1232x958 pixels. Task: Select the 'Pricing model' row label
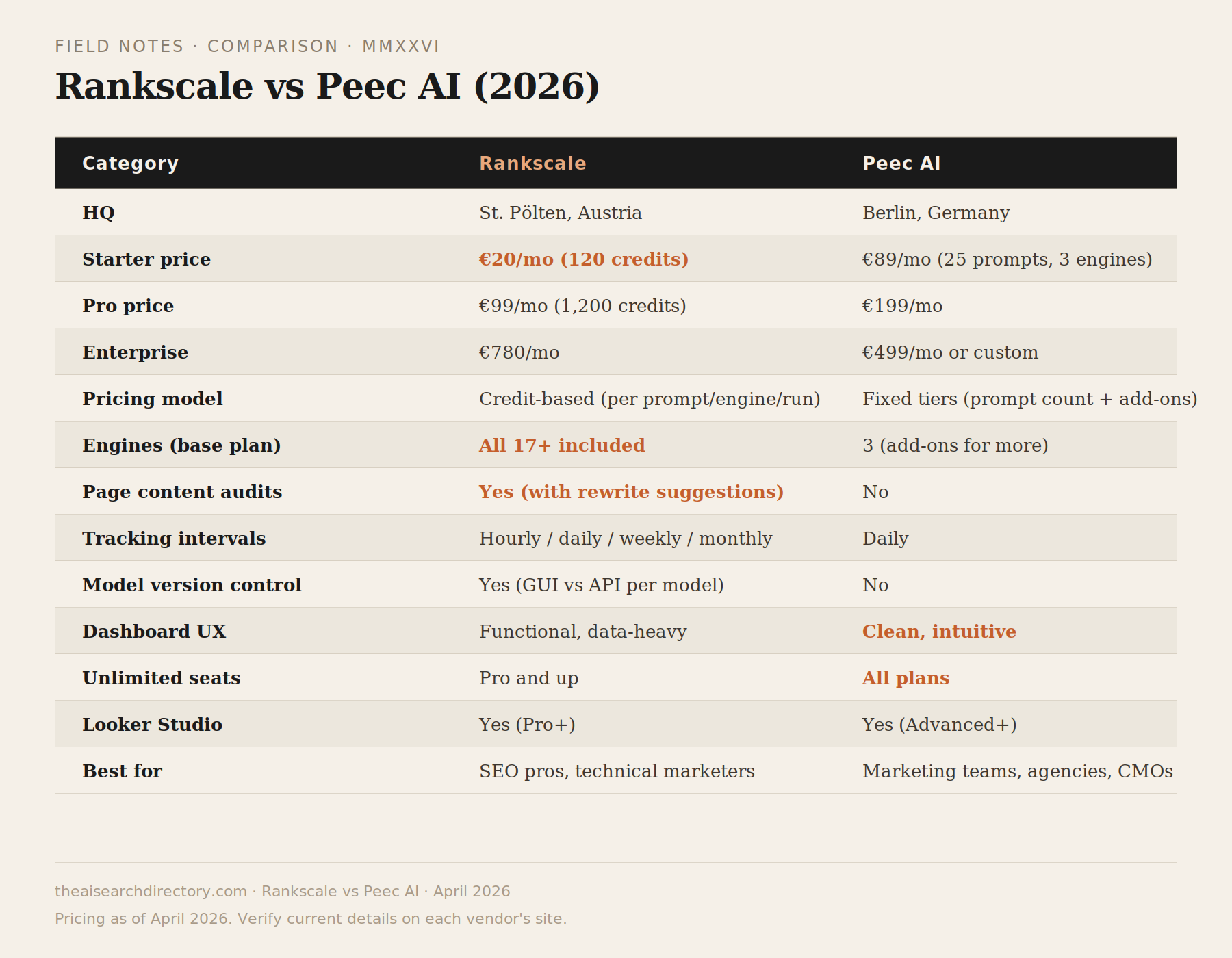[x=152, y=399]
